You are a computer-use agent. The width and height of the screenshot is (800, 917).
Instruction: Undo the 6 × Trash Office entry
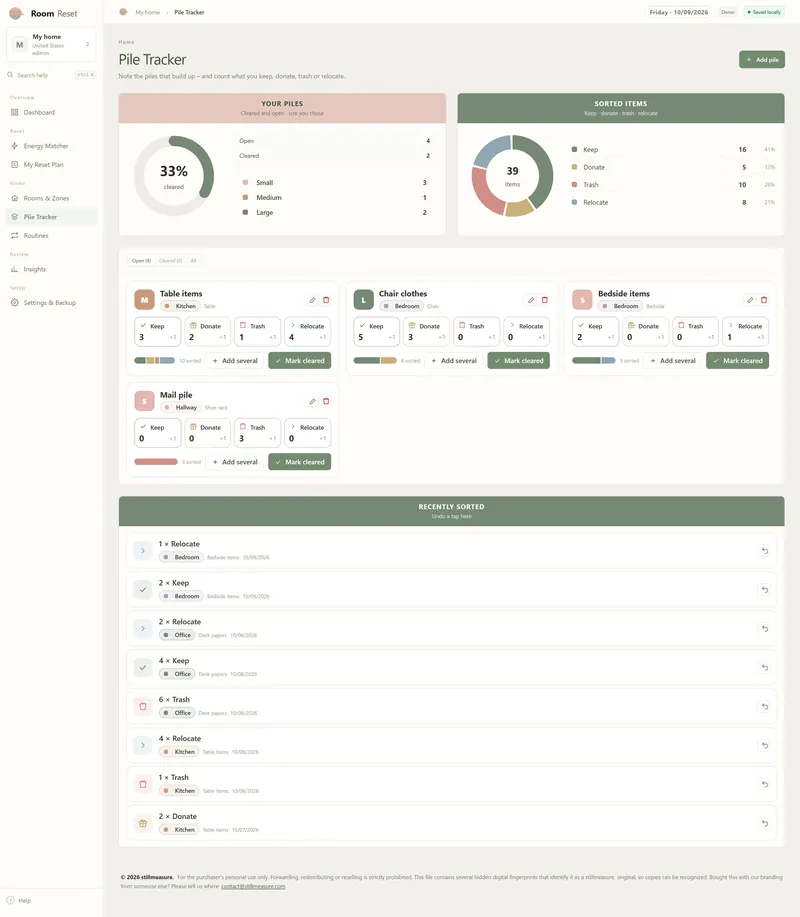(x=764, y=706)
